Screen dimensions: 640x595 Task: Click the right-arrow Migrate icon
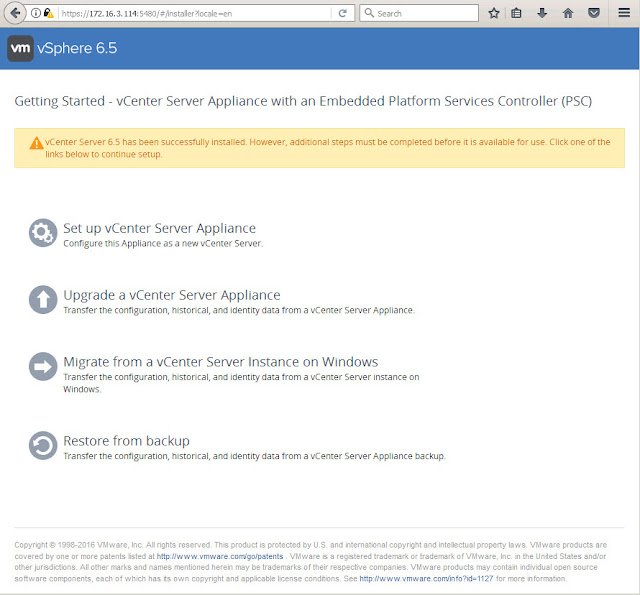pyautogui.click(x=43, y=366)
